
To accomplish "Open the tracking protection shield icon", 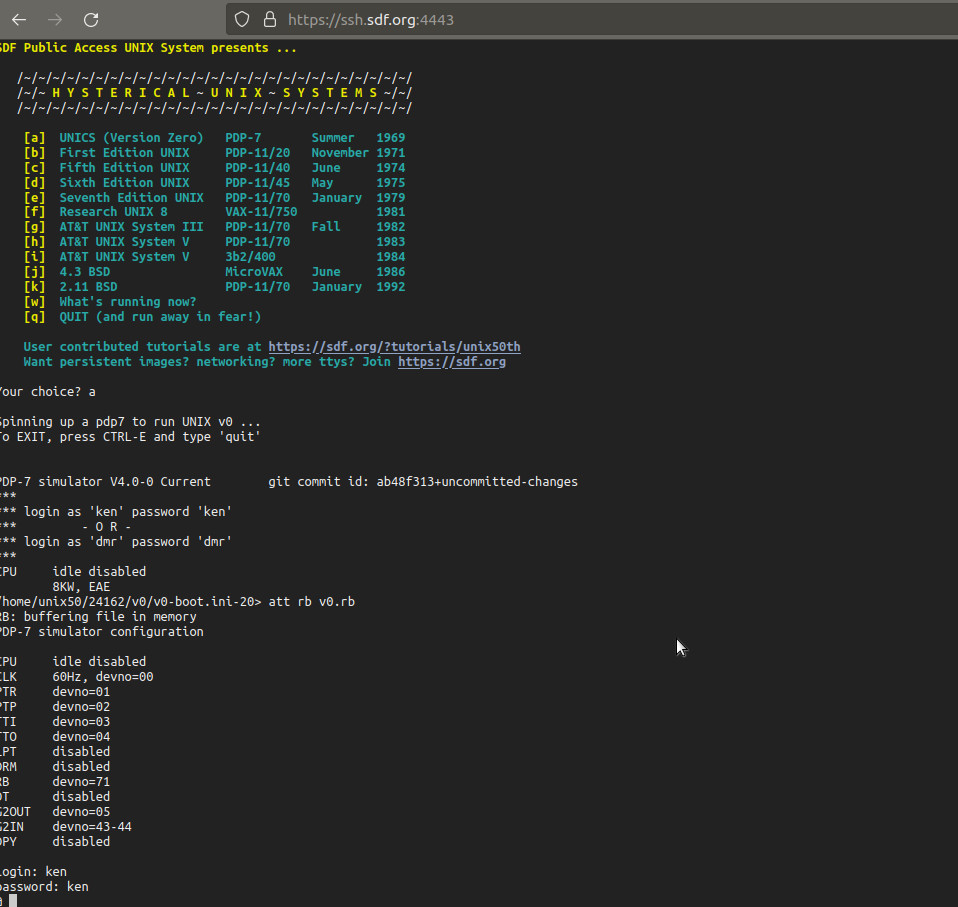I will click(x=242, y=19).
